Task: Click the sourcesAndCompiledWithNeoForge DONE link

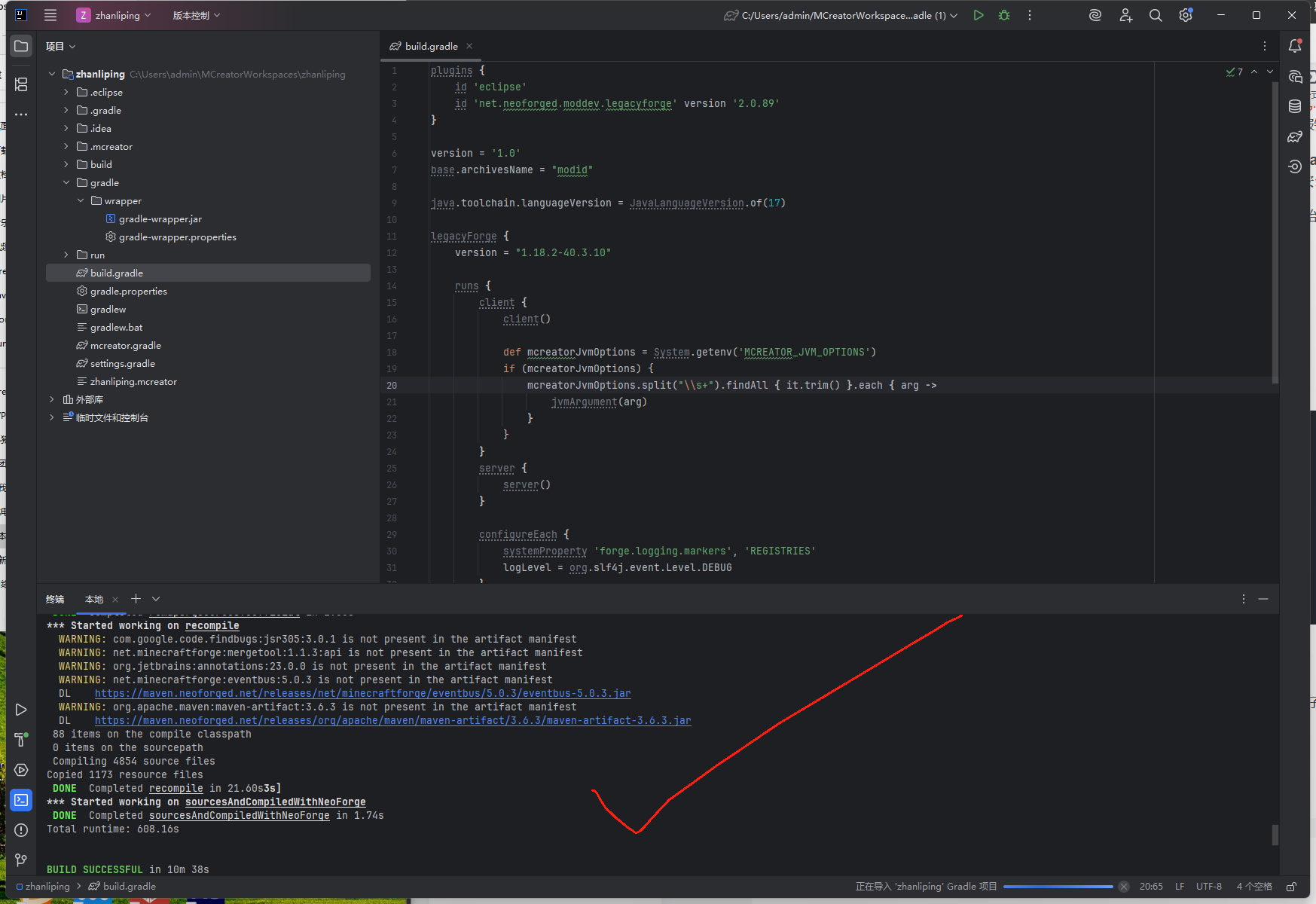Action: [x=239, y=815]
